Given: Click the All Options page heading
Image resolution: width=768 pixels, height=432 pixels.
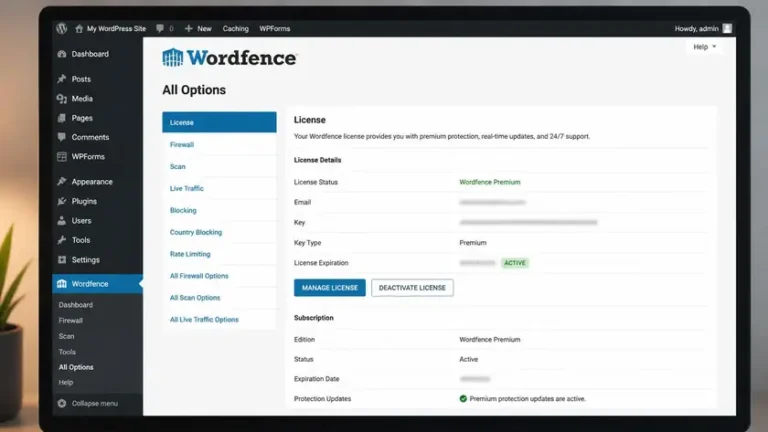Looking at the screenshot, I should point(194,90).
